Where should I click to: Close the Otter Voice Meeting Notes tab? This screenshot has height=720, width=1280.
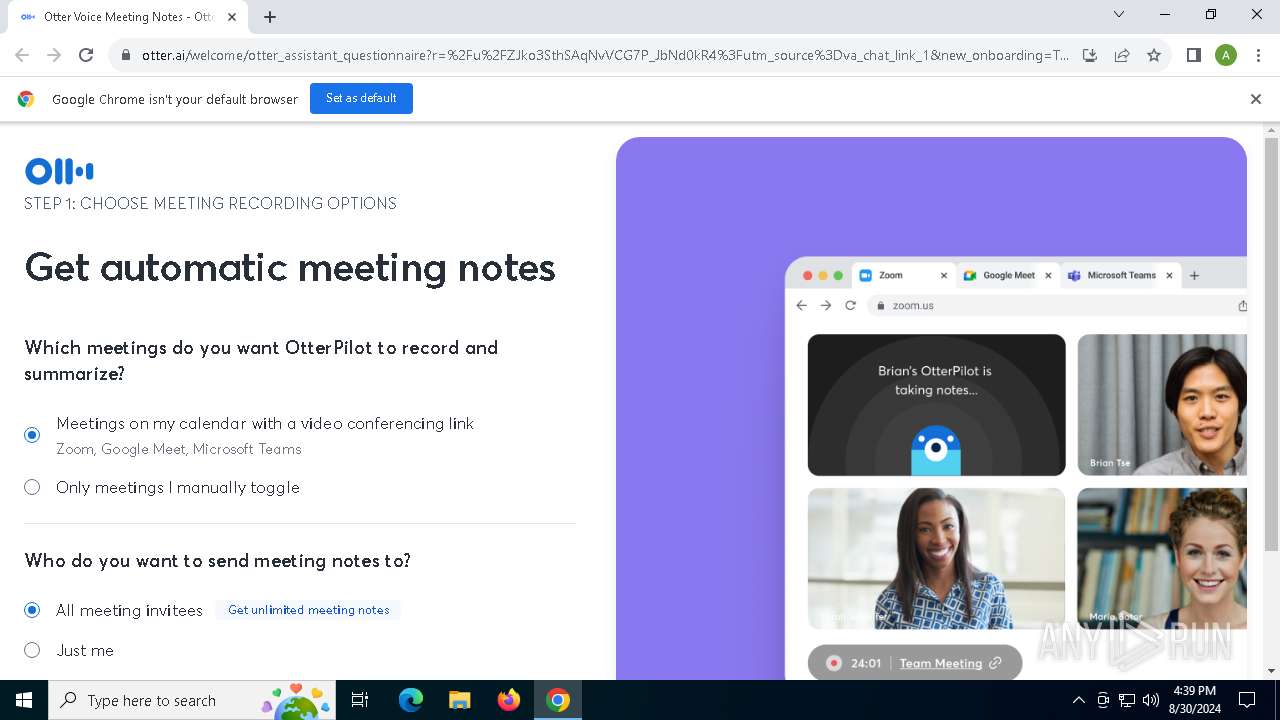coord(232,17)
